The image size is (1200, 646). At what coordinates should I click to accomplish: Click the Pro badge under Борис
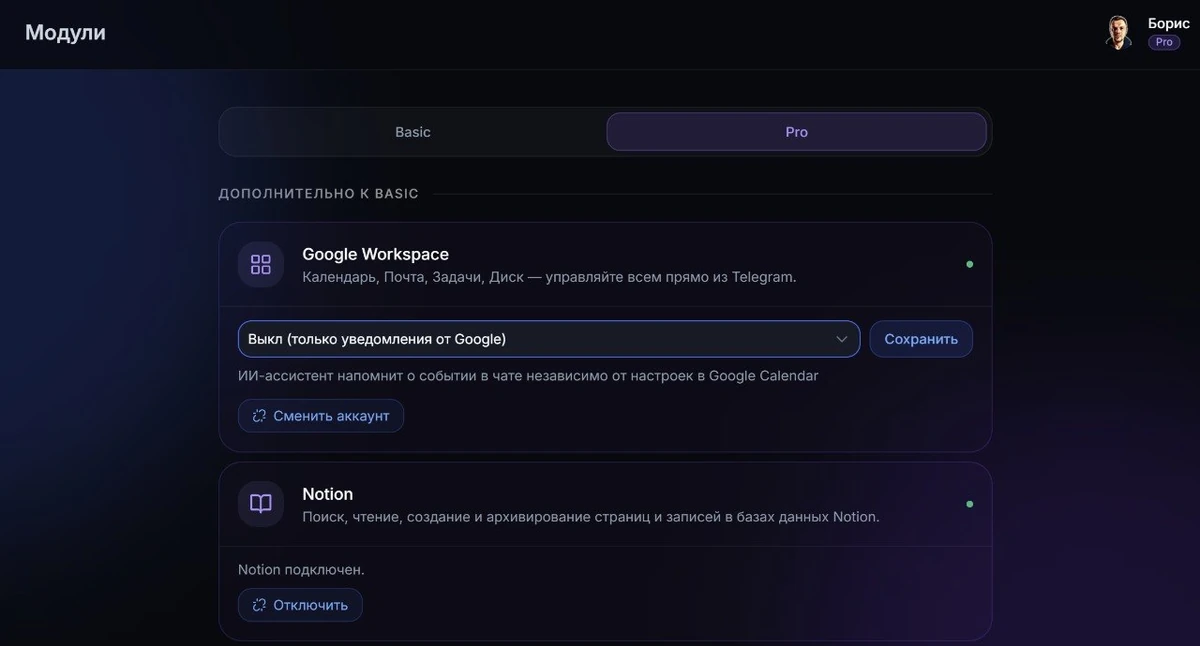point(1164,43)
